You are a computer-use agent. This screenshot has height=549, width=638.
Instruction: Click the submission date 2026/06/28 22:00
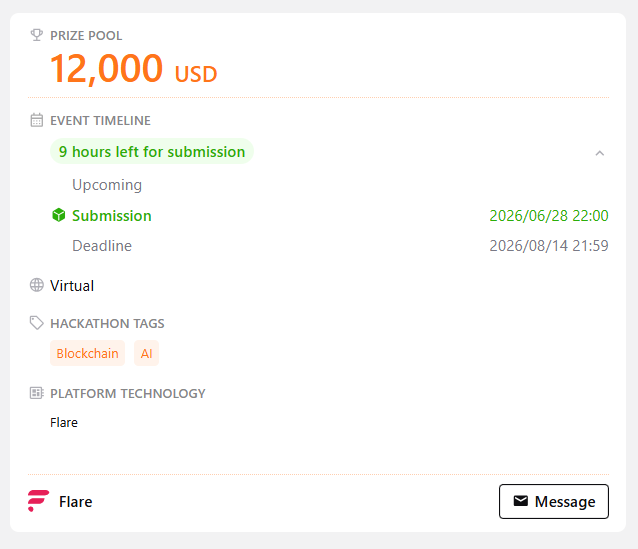tap(549, 216)
